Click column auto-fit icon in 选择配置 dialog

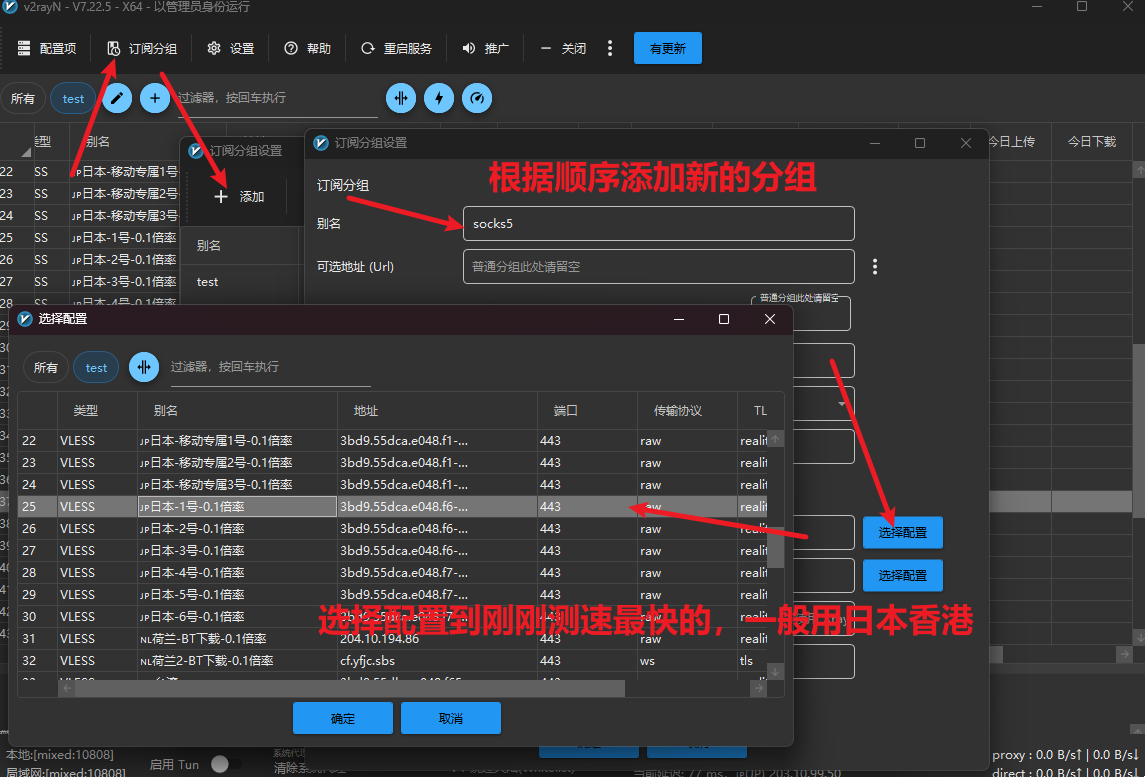point(144,367)
